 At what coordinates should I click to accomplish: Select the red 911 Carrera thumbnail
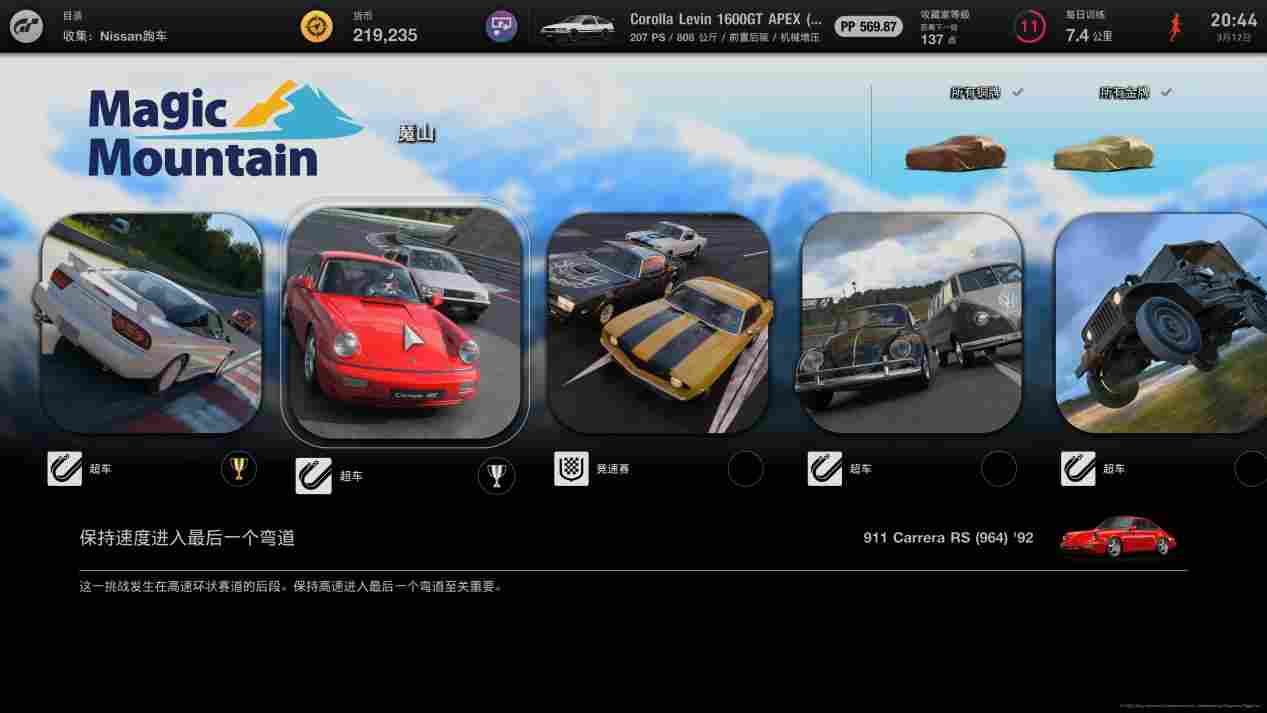pyautogui.click(x=404, y=322)
